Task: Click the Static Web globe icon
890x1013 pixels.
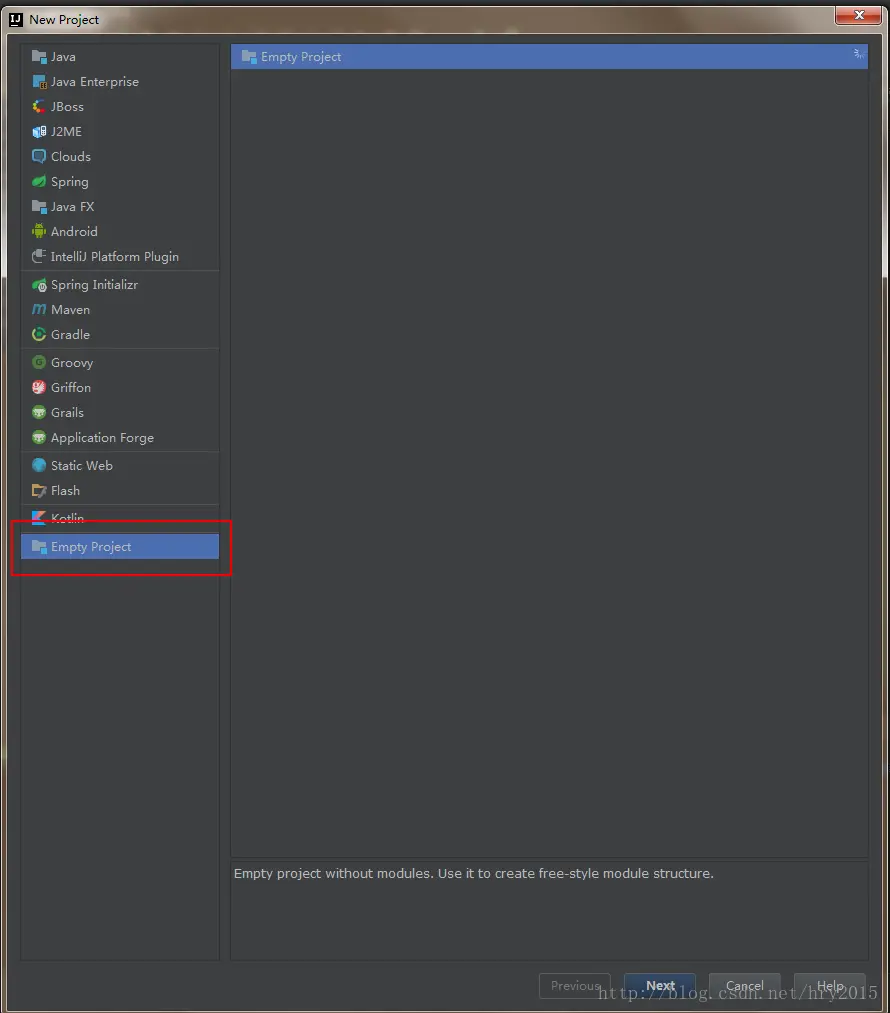Action: (39, 465)
